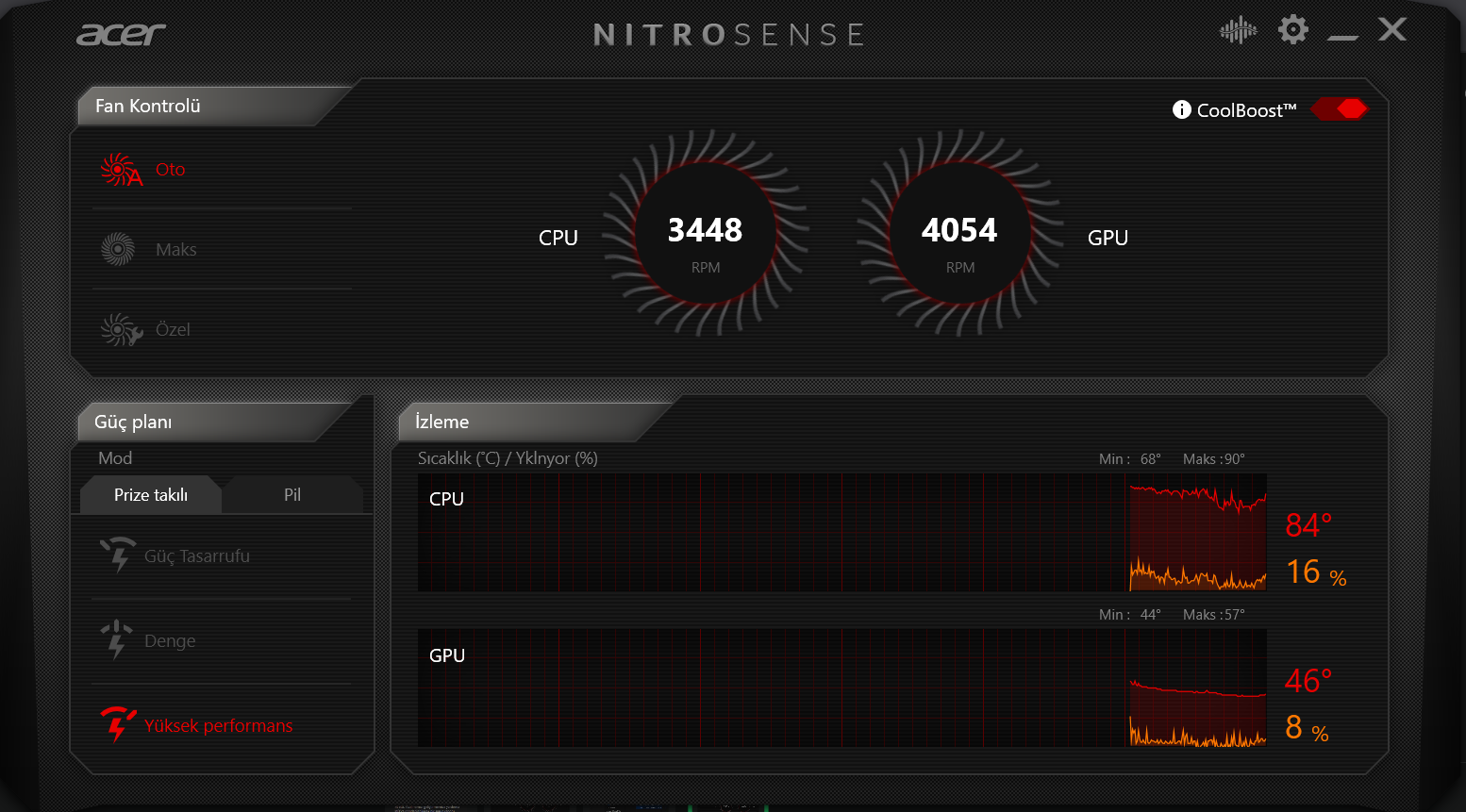
Task: Switch to the Pil tab
Action: 292,495
